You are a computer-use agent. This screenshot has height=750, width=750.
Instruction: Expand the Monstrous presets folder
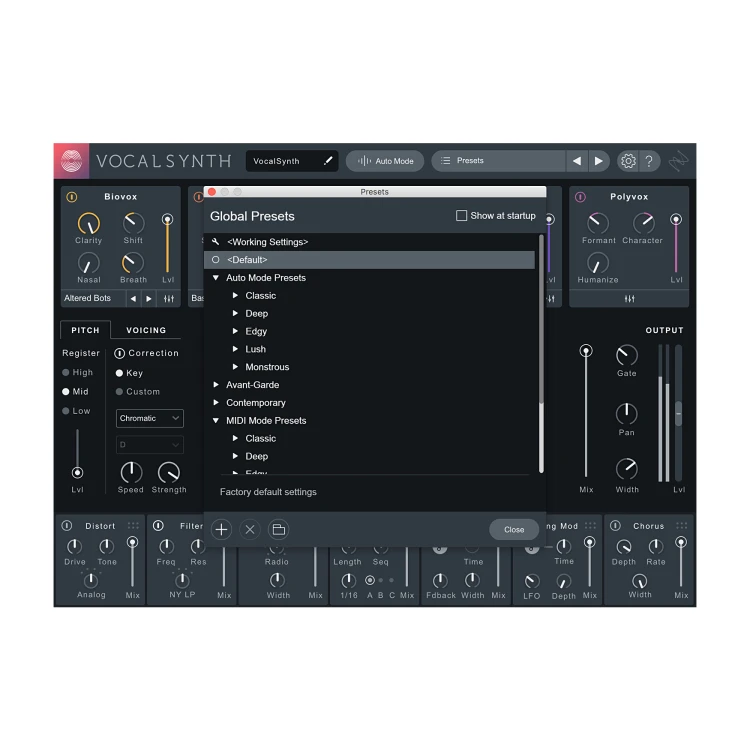(235, 367)
